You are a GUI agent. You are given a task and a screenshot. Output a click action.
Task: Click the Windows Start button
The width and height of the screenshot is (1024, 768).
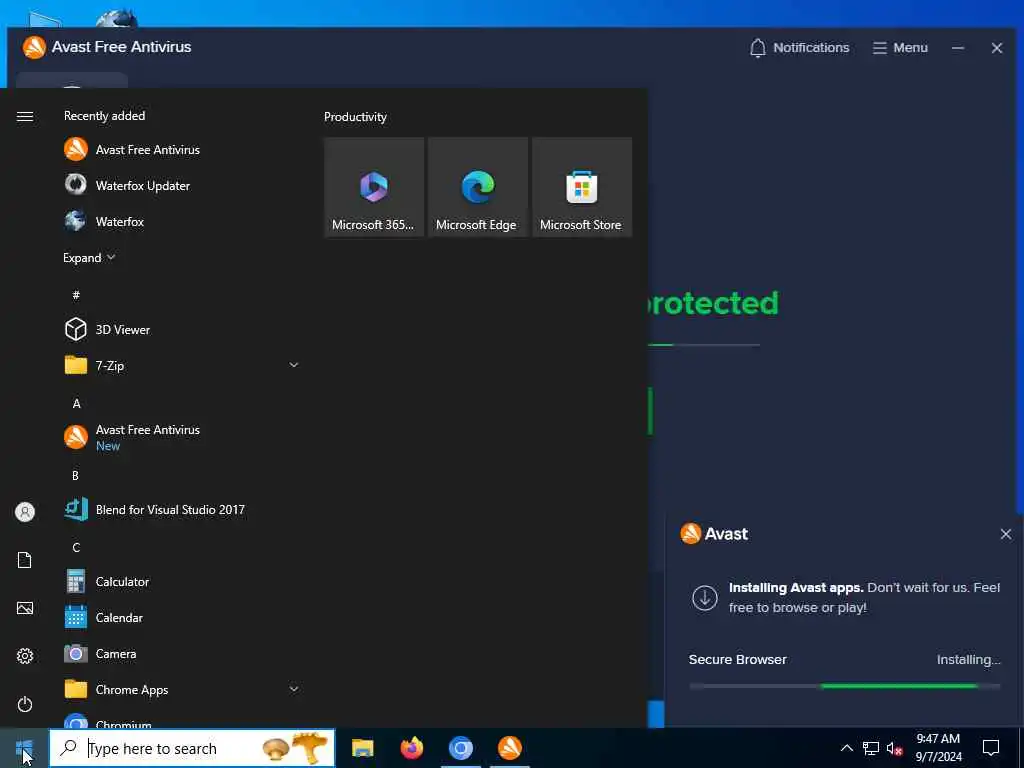point(24,748)
